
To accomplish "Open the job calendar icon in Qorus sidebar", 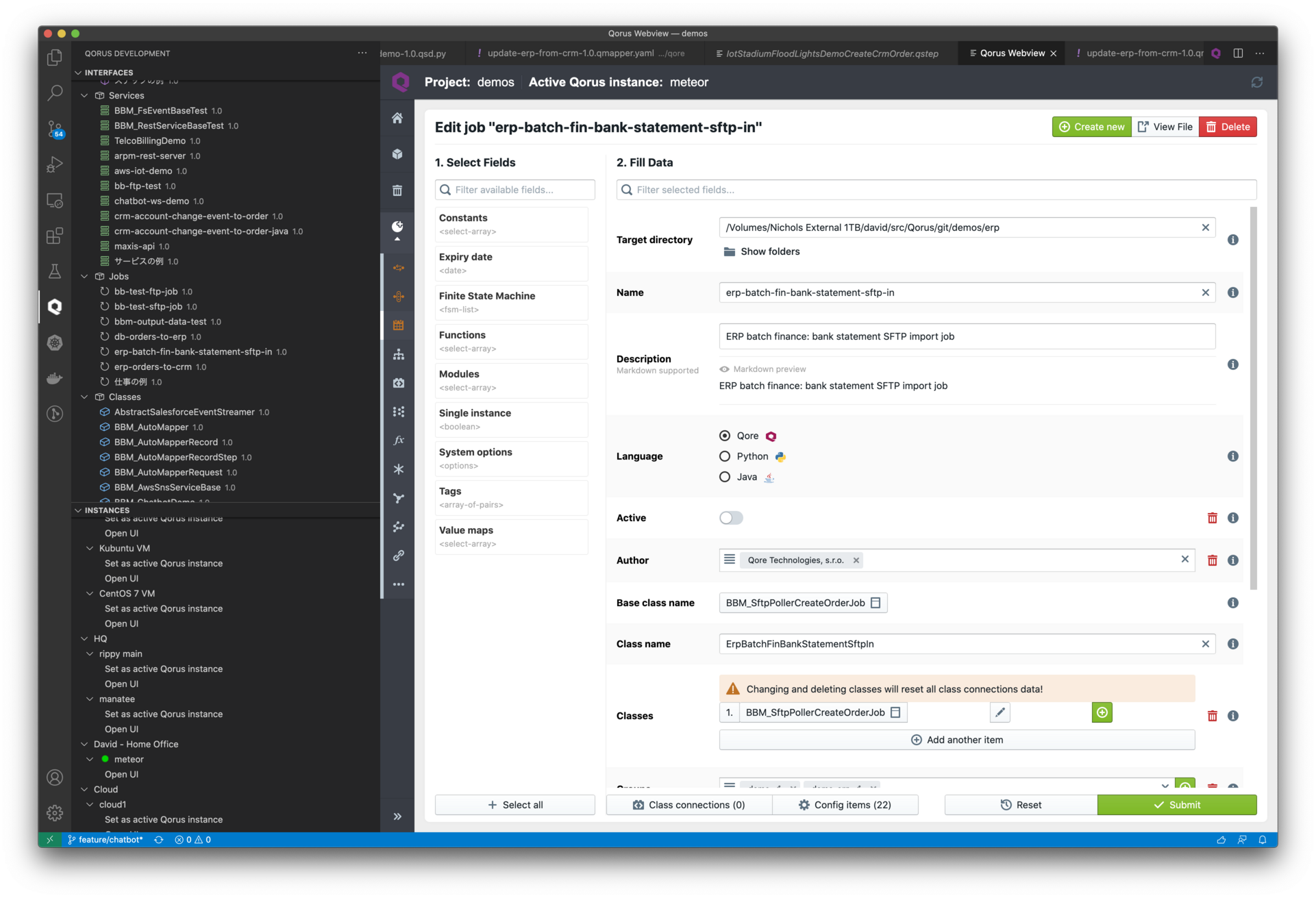I will [x=398, y=325].
